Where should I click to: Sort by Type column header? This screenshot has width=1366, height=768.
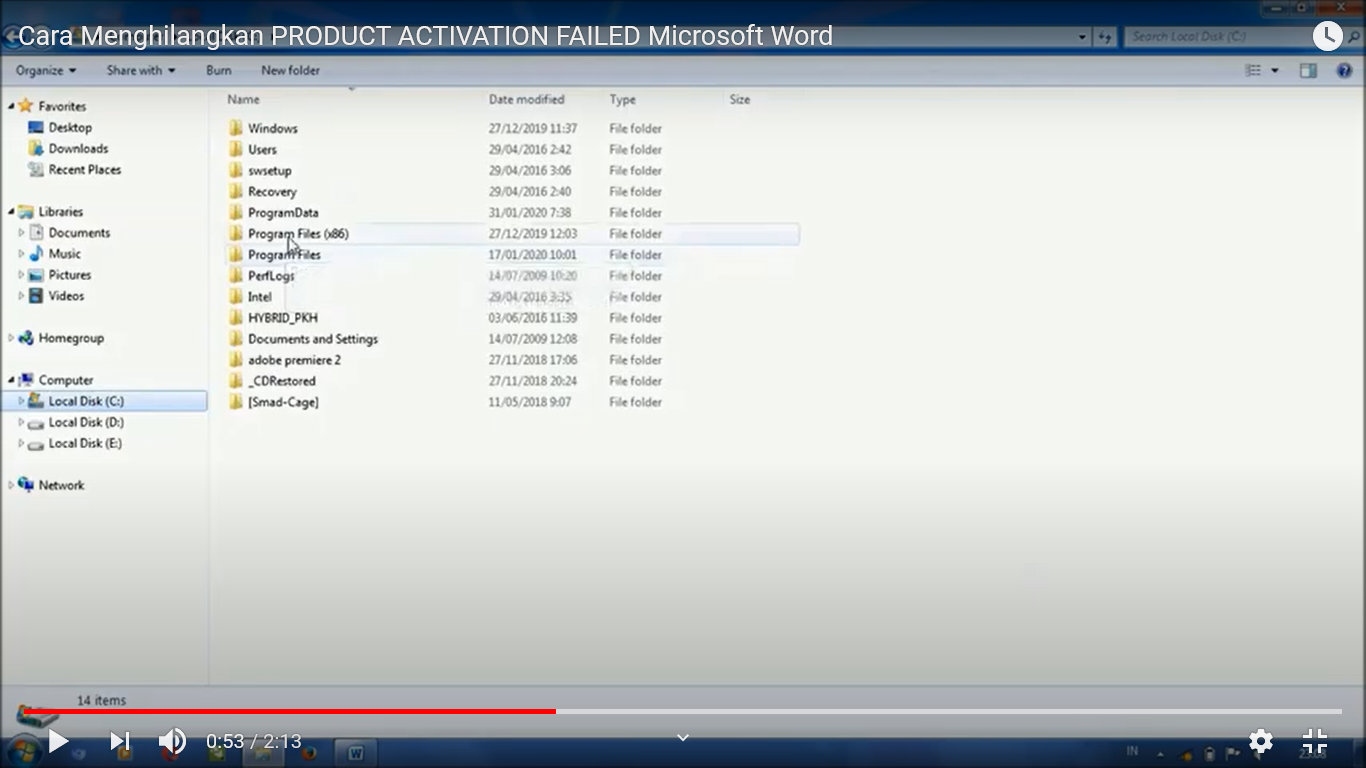coord(622,100)
